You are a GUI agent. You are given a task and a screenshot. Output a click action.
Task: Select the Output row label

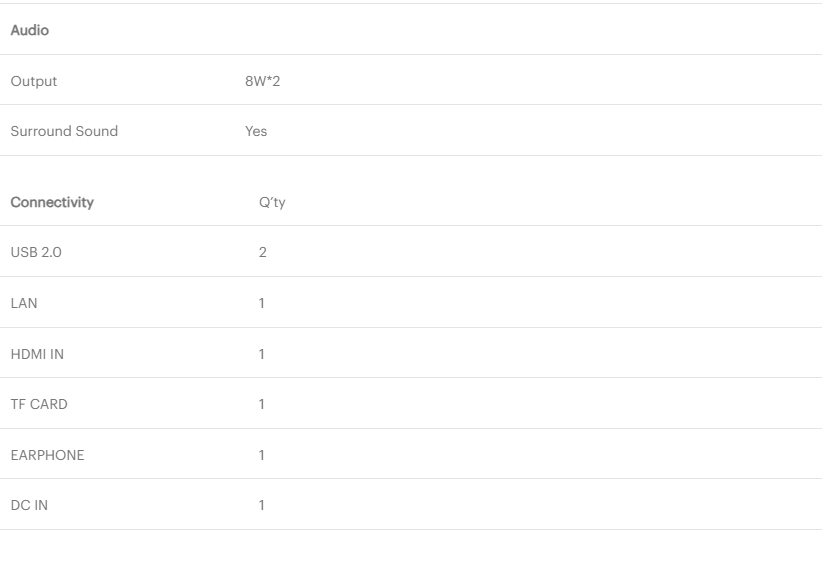[x=33, y=81]
